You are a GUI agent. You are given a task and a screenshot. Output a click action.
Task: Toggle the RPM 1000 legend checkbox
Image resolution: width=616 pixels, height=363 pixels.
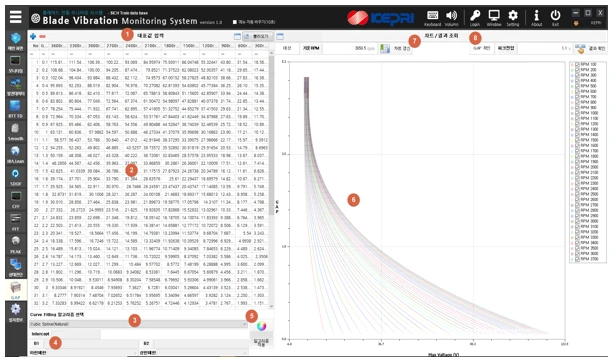[577, 113]
